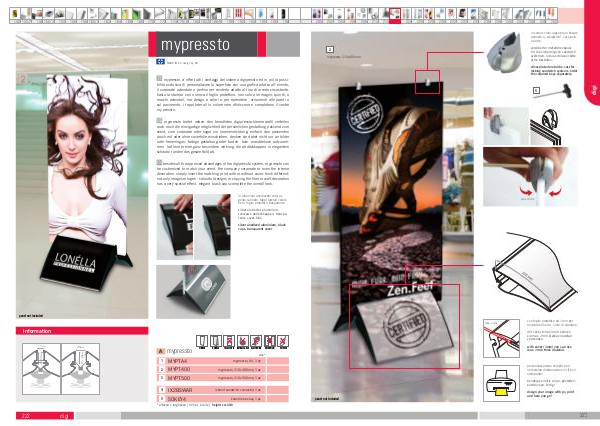Click the numbered box beside the T-handle key
Screen dimensions: 600x426
pyautogui.click(x=536, y=91)
